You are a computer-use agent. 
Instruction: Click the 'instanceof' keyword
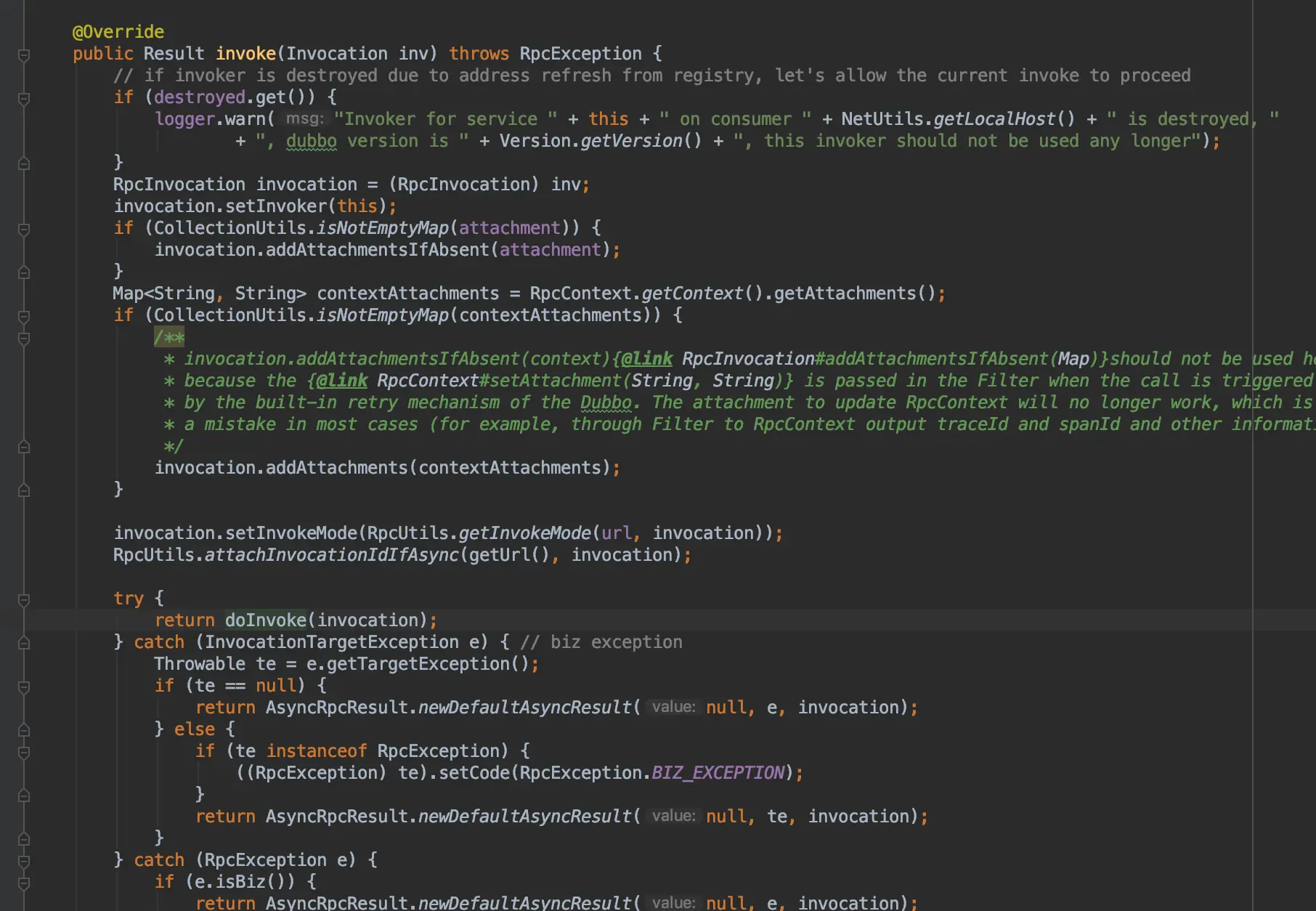point(317,751)
